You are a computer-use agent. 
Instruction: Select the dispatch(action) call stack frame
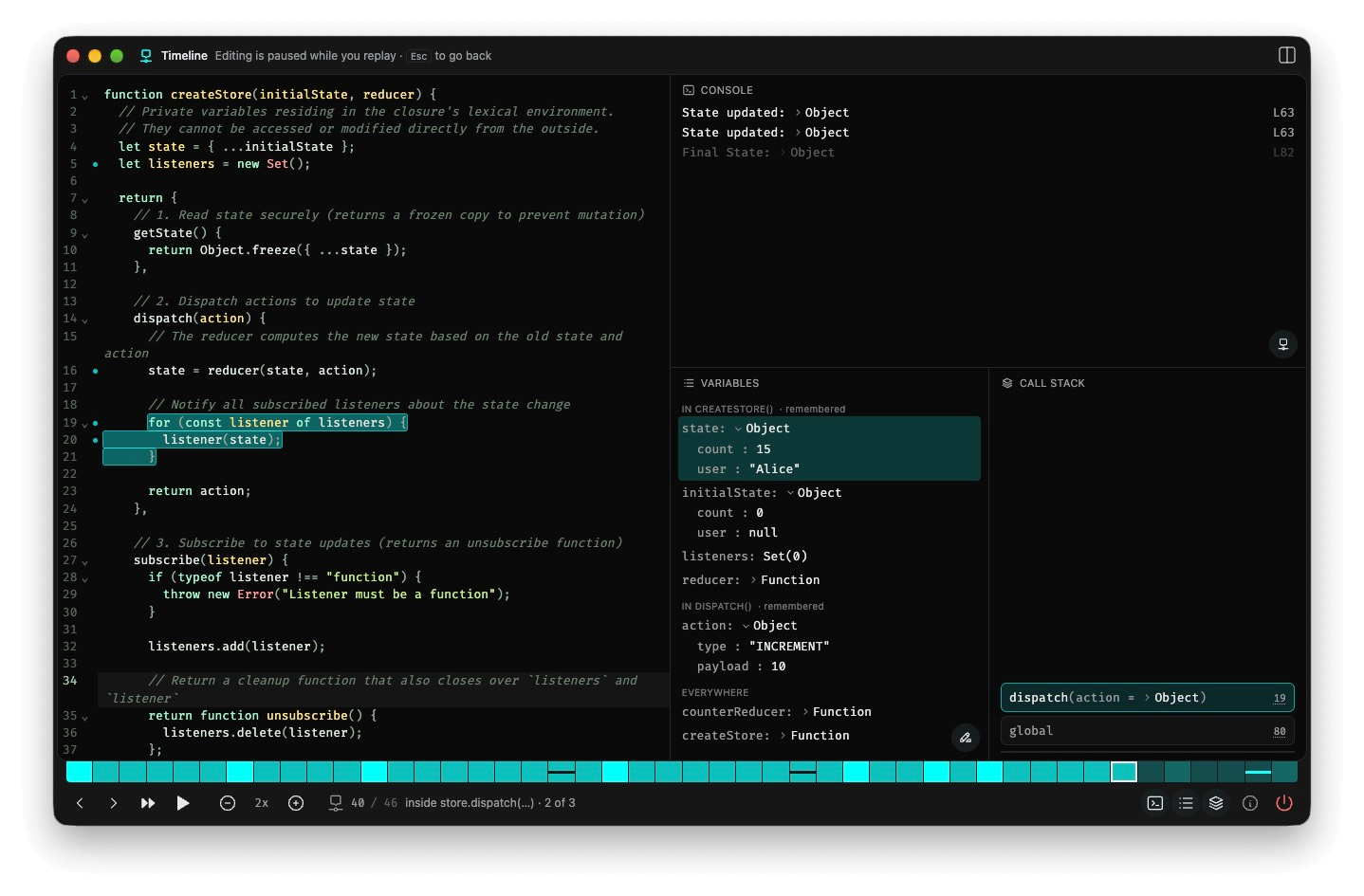1148,698
